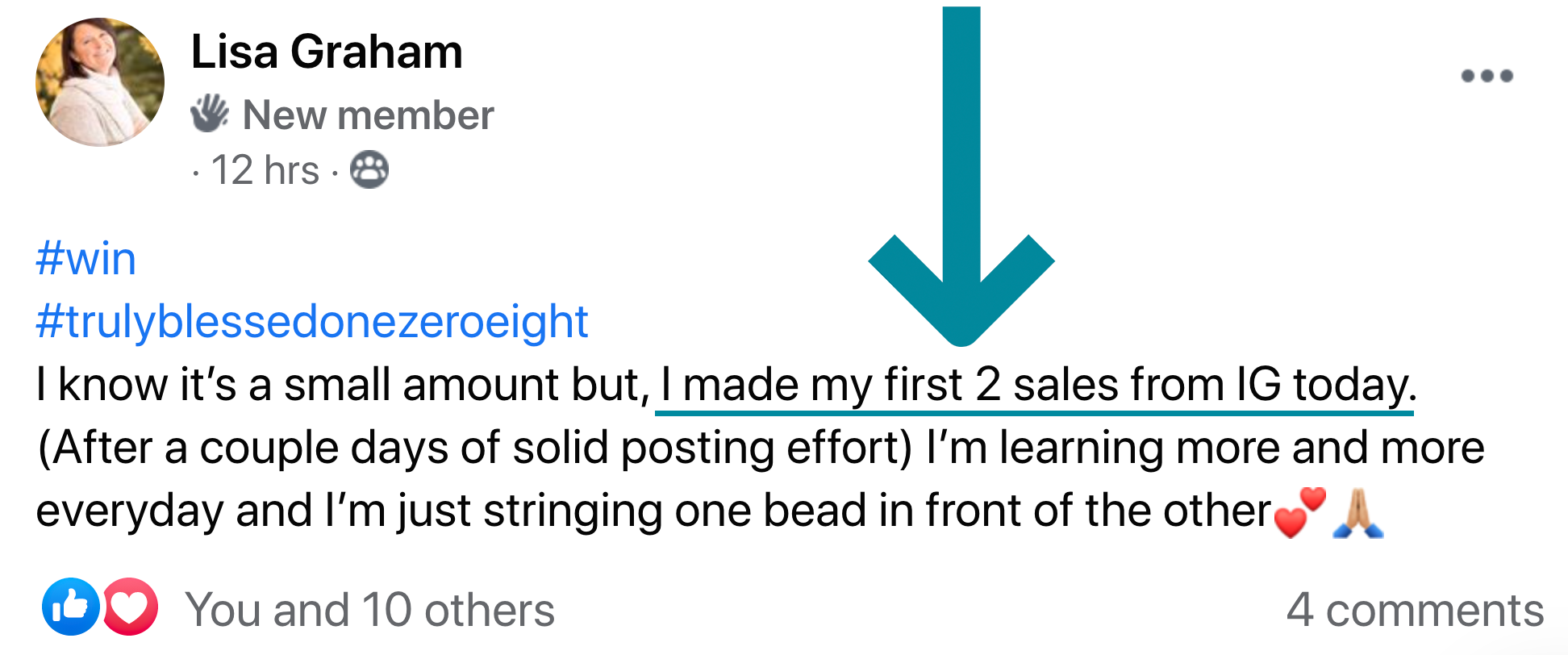The image size is (1568, 655).
Task: Click the red Love heart reaction icon
Action: (x=131, y=607)
